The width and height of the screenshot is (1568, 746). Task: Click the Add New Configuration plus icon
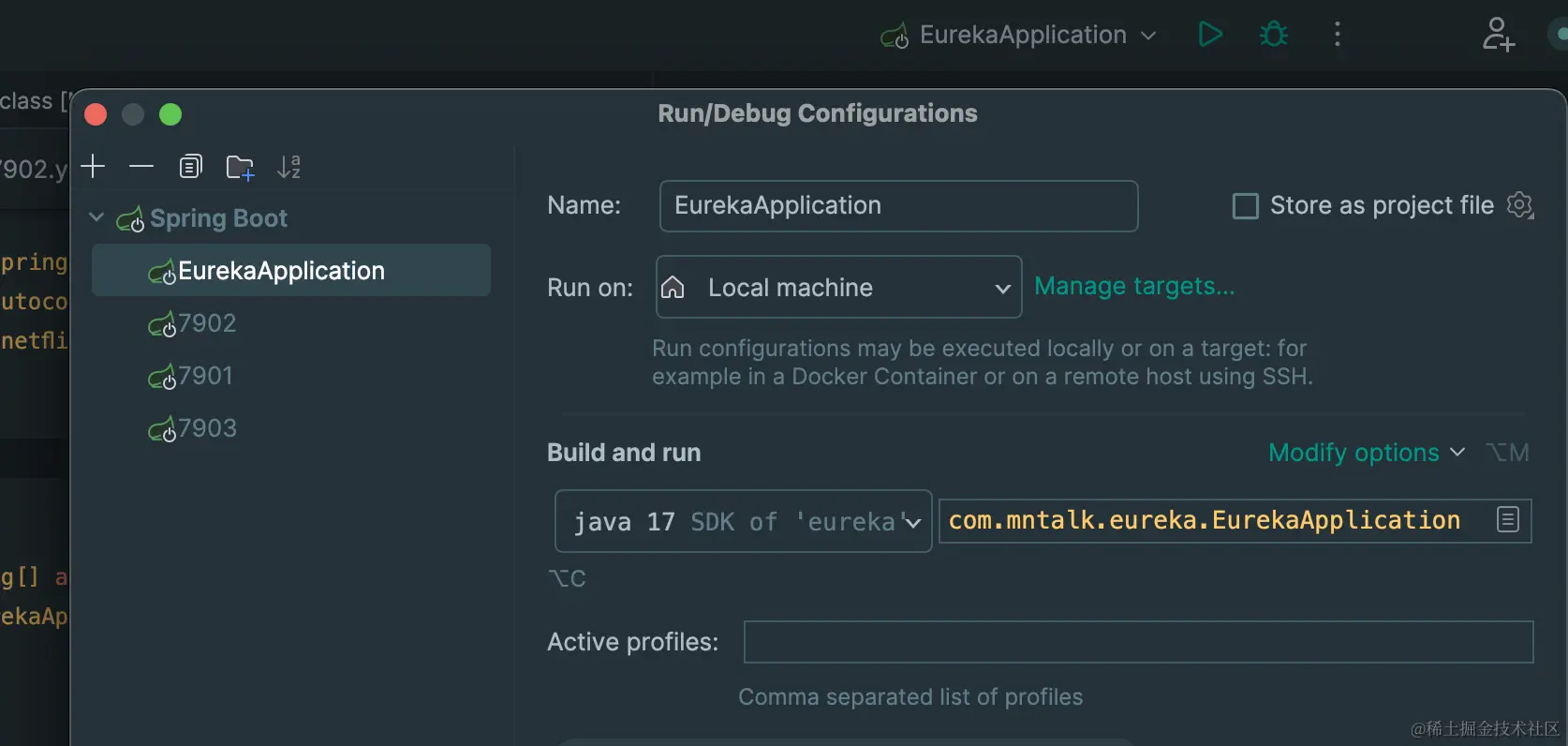coord(93,167)
